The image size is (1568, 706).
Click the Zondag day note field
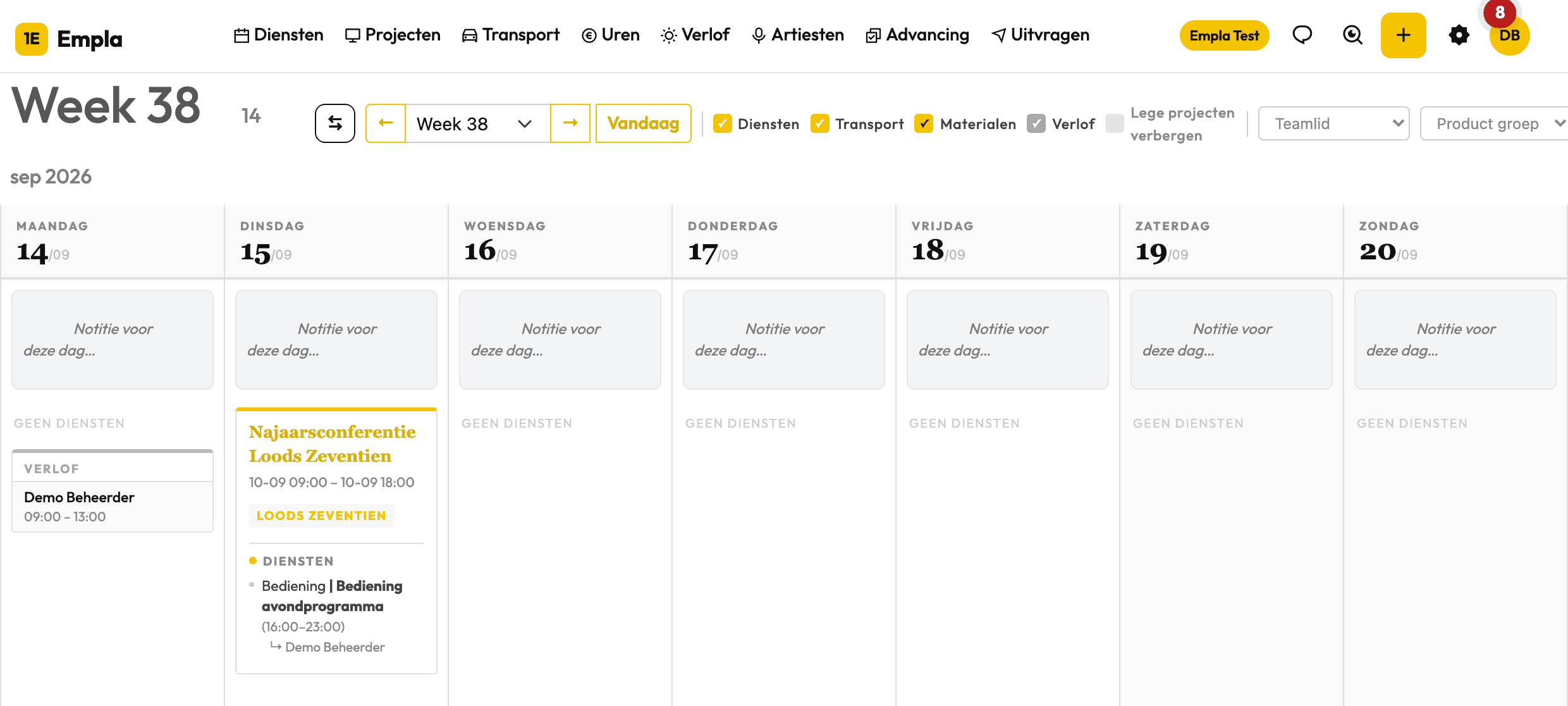coord(1455,340)
